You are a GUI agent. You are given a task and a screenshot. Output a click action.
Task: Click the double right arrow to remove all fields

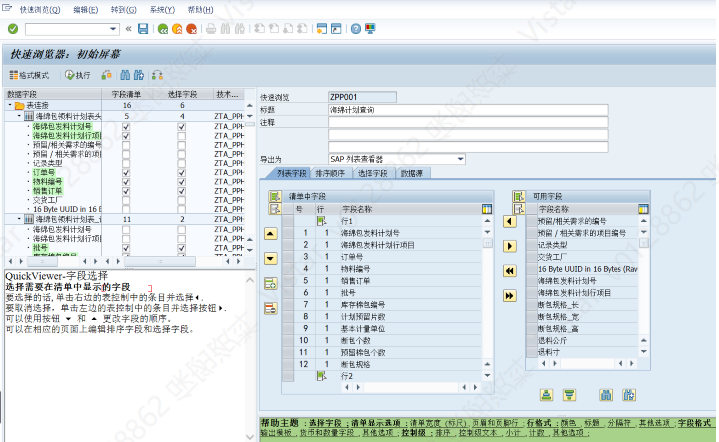509,296
